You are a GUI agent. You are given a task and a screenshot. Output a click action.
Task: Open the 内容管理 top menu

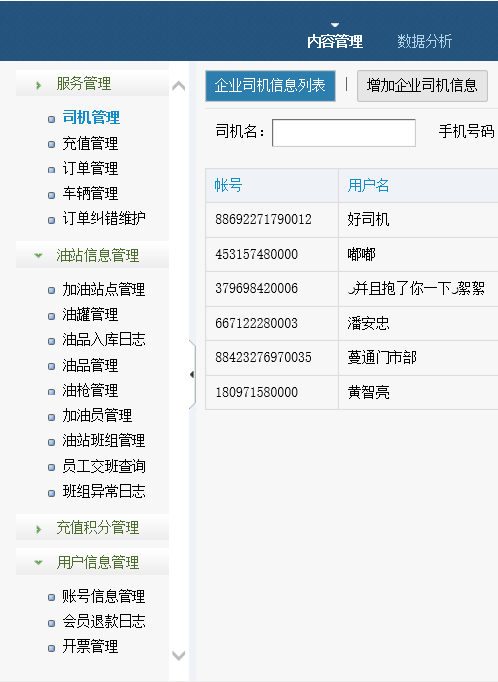click(x=335, y=41)
